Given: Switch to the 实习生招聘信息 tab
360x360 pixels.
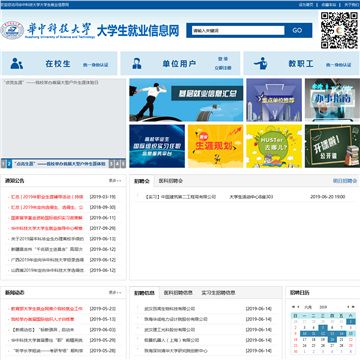Looking at the screenshot, I should 218,293.
